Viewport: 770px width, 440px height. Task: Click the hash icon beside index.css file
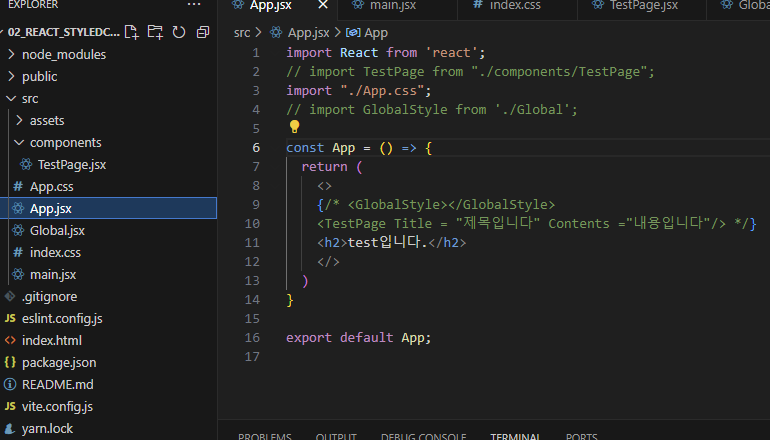coord(18,252)
